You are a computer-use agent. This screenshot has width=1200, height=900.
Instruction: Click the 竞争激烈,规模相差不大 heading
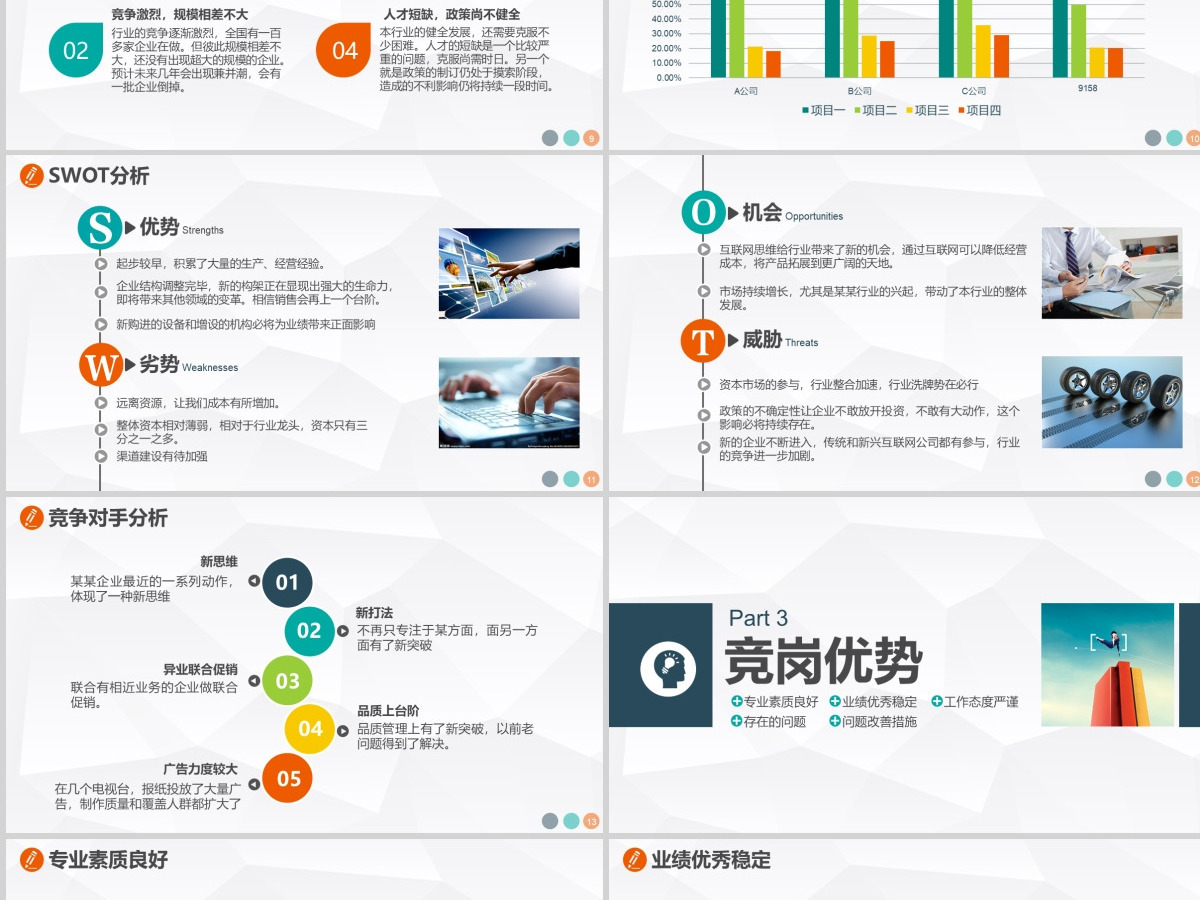tap(180, 15)
